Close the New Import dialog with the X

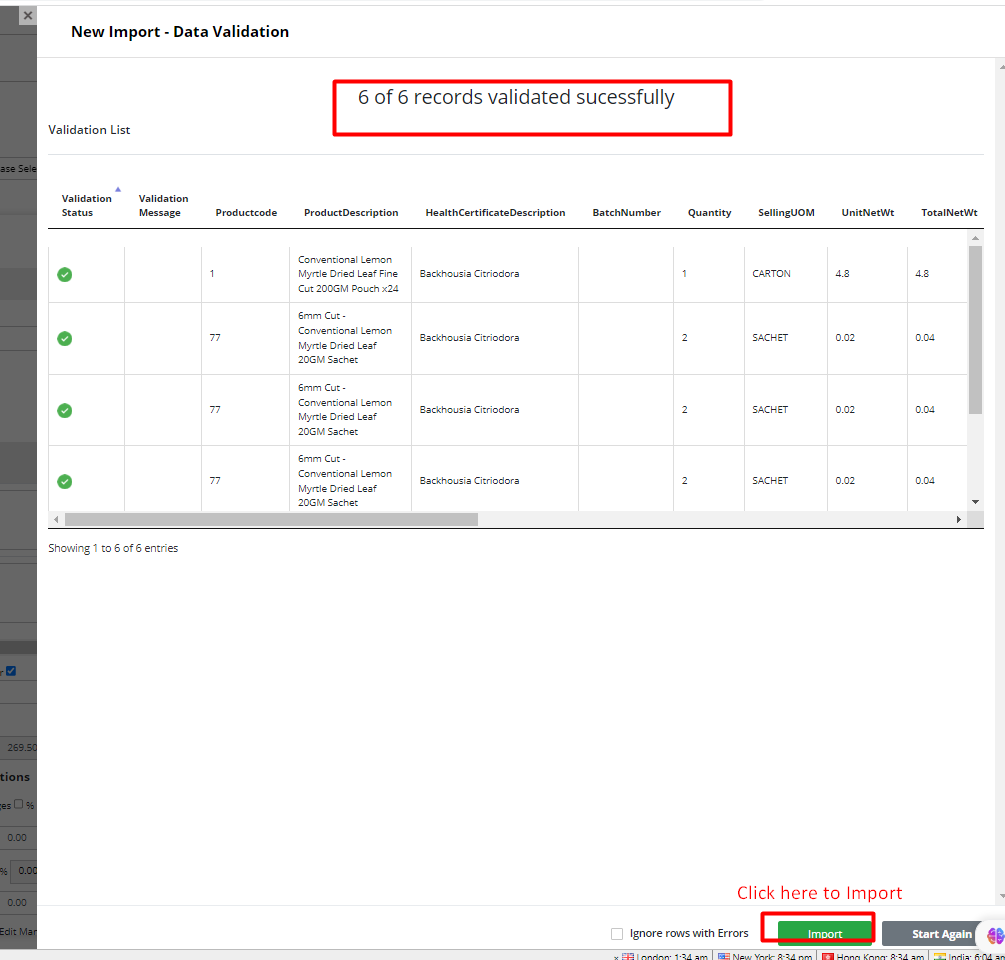(28, 15)
